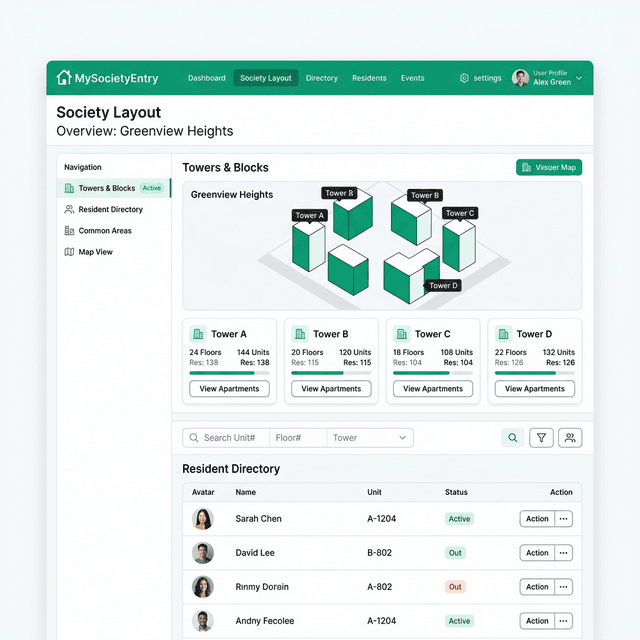The image size is (640, 640).
Task: Expand the Tower filter dropdown
Action: (370, 438)
